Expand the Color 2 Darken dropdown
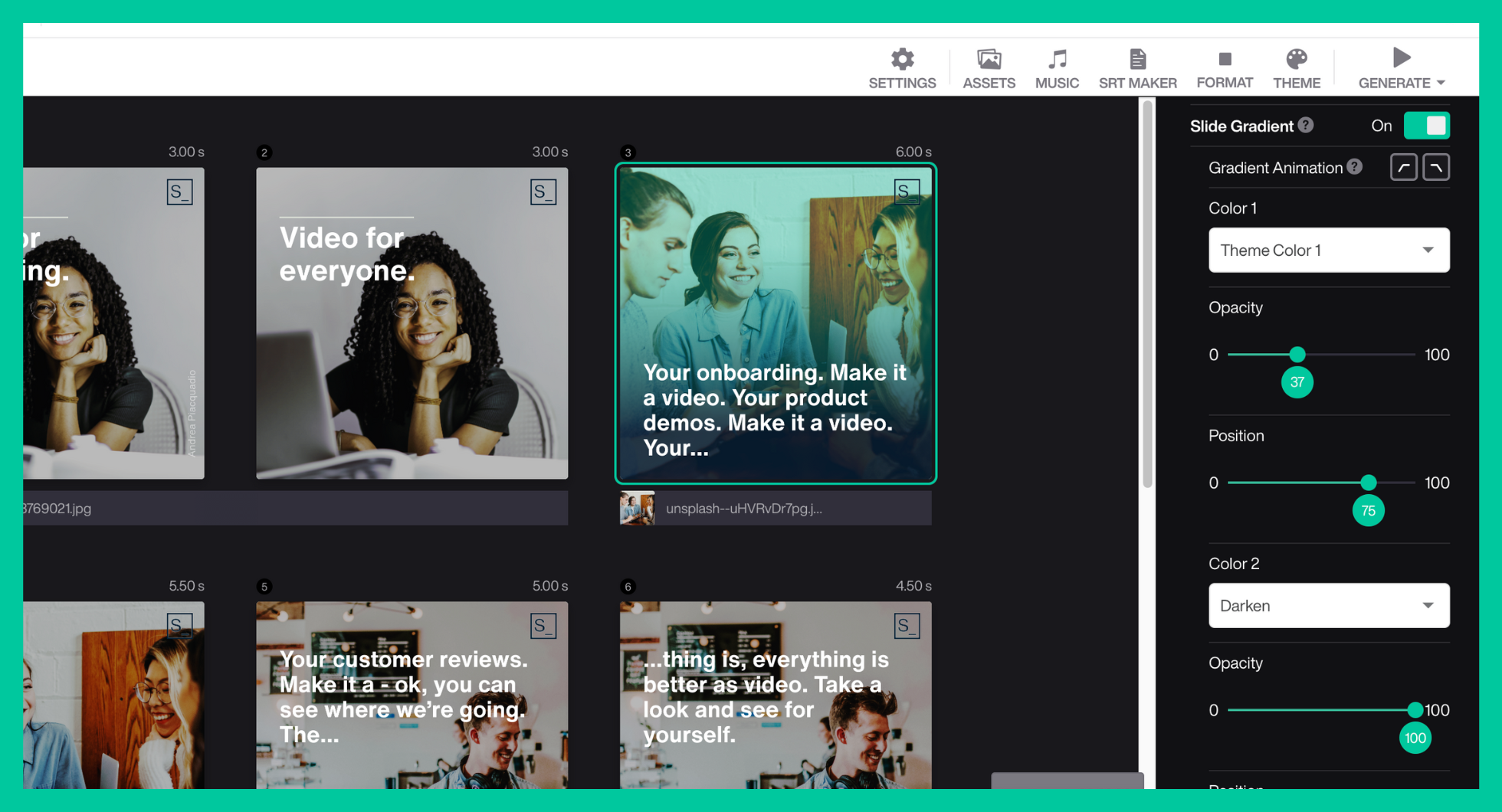This screenshot has height=812, width=1502. point(1328,606)
